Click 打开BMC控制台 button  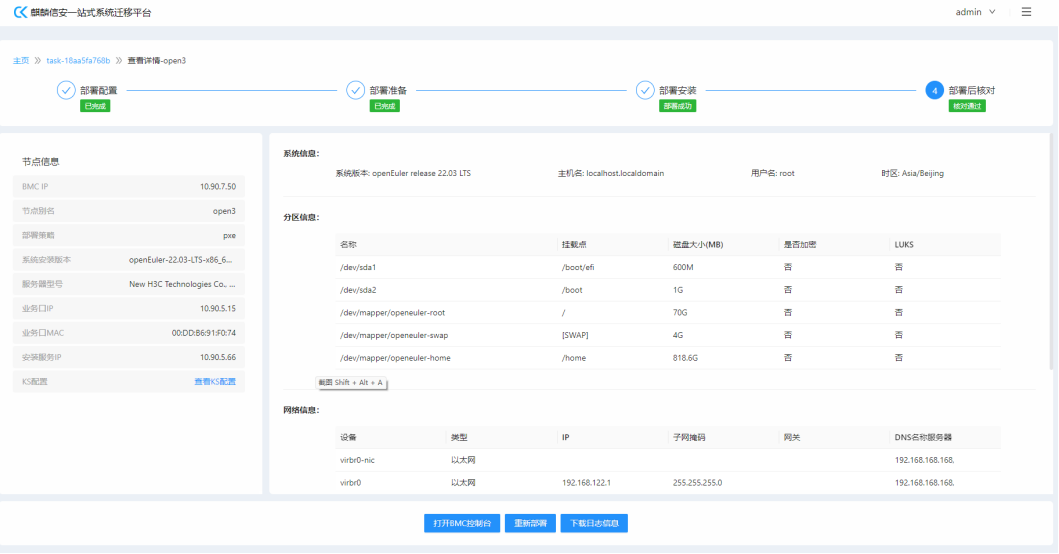pyautogui.click(x=461, y=523)
